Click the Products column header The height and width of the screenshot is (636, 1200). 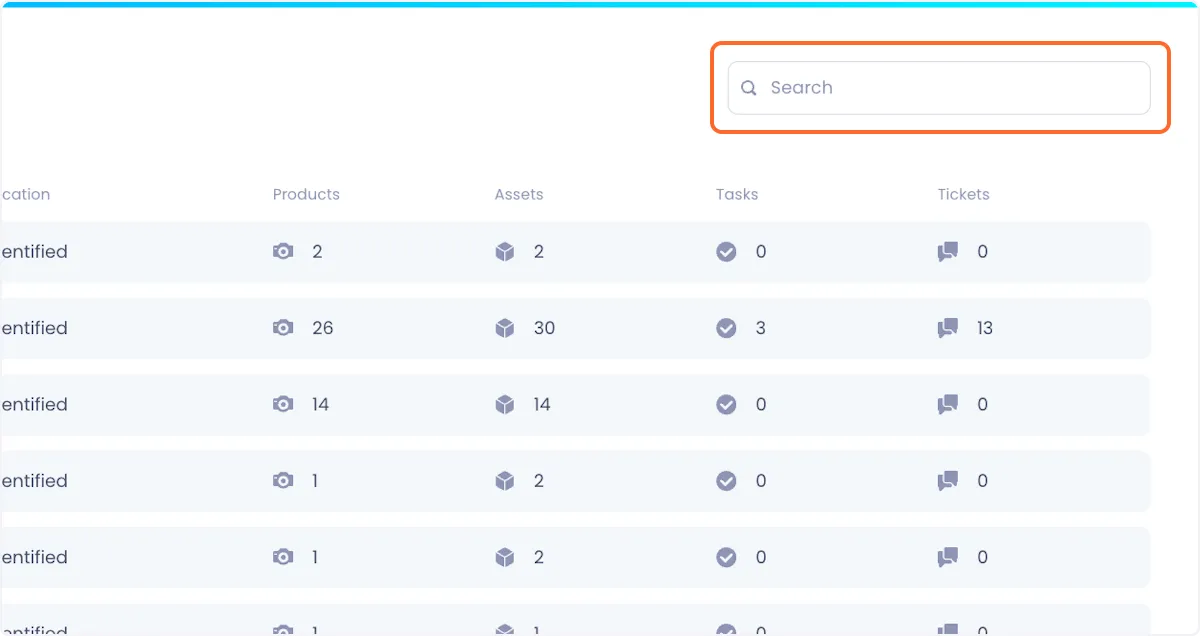click(306, 194)
